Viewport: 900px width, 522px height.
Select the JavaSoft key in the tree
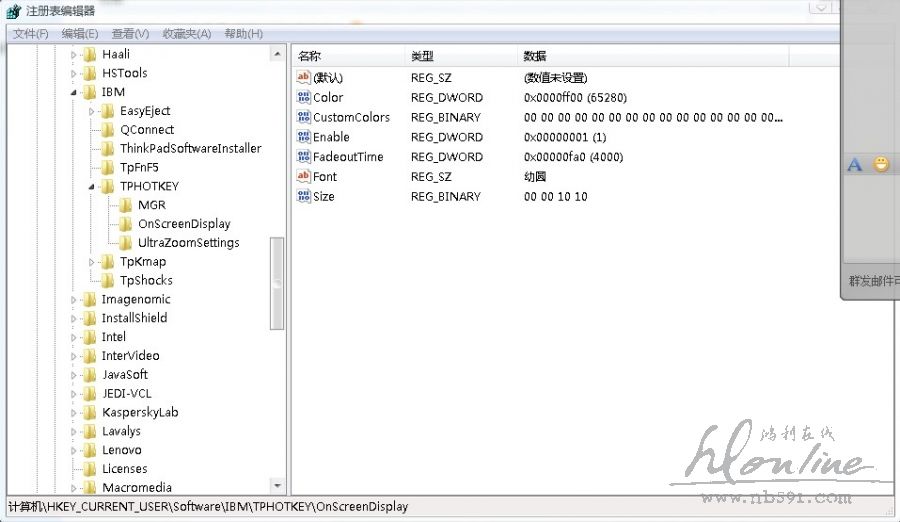[x=125, y=375]
